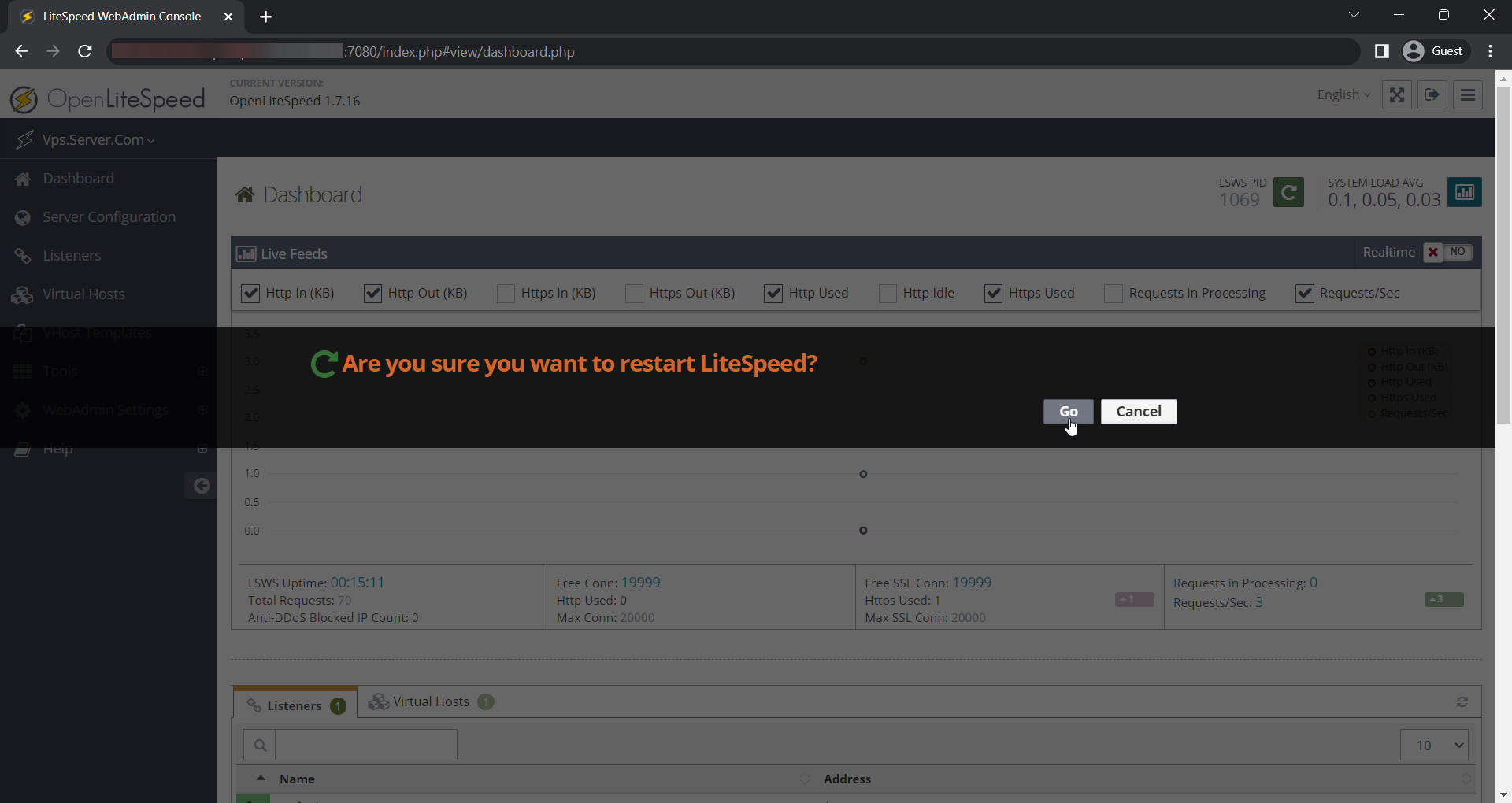Screen dimensions: 1512x803
Task: Click the refresh icon in listeners panel
Action: pos(1462,701)
